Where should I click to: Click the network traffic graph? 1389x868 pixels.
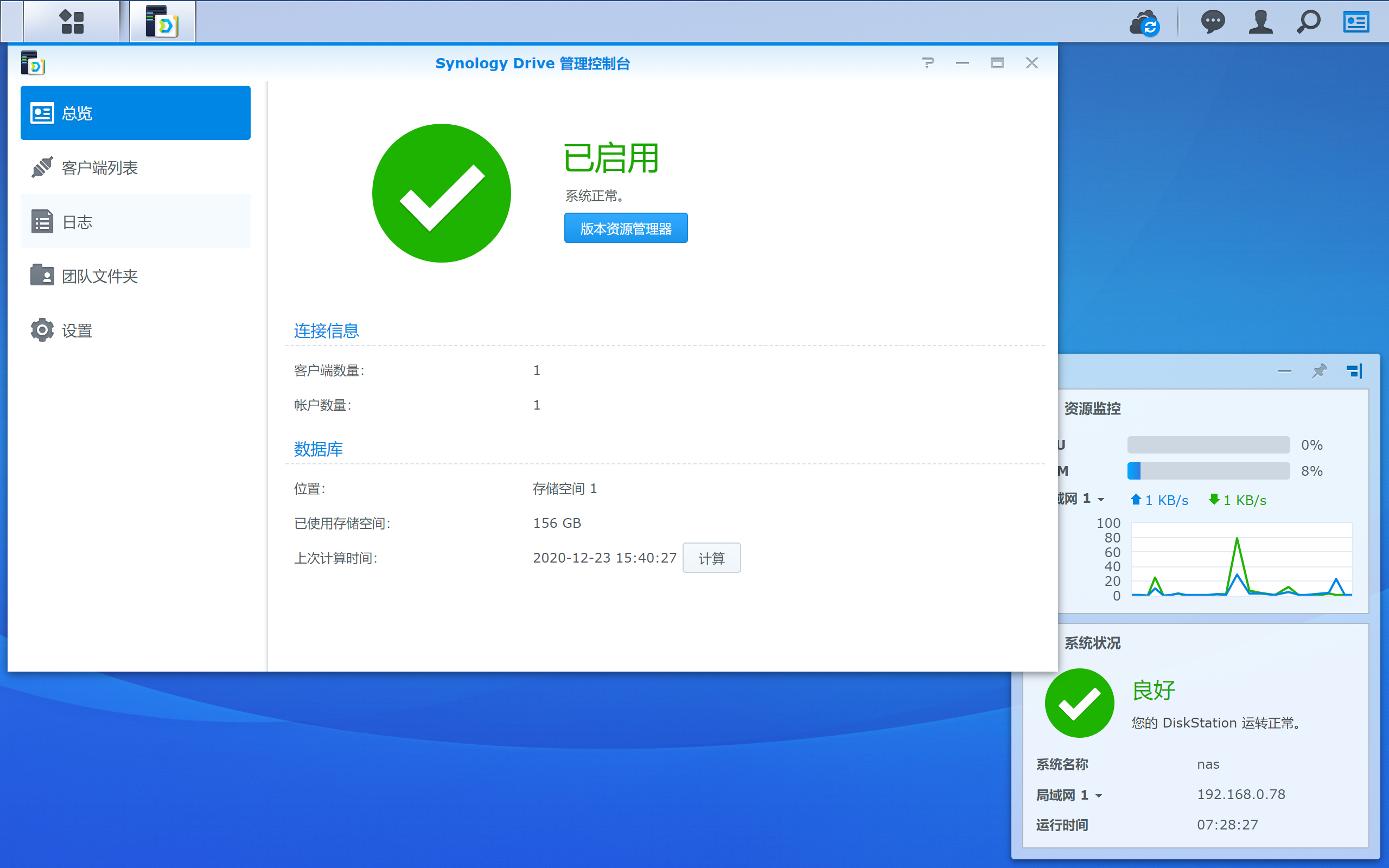[x=1241, y=559]
